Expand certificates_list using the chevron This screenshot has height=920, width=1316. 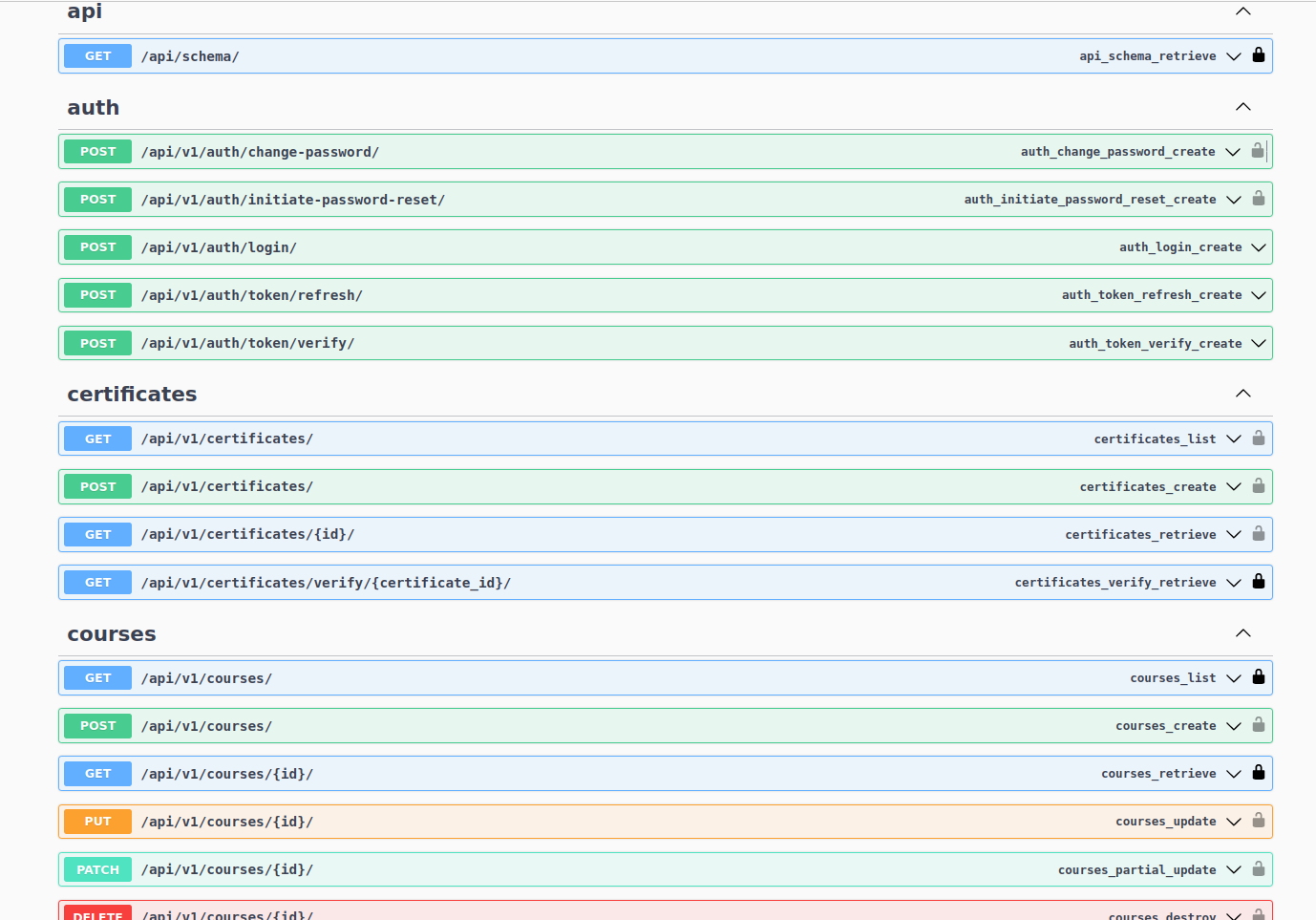click(1234, 439)
